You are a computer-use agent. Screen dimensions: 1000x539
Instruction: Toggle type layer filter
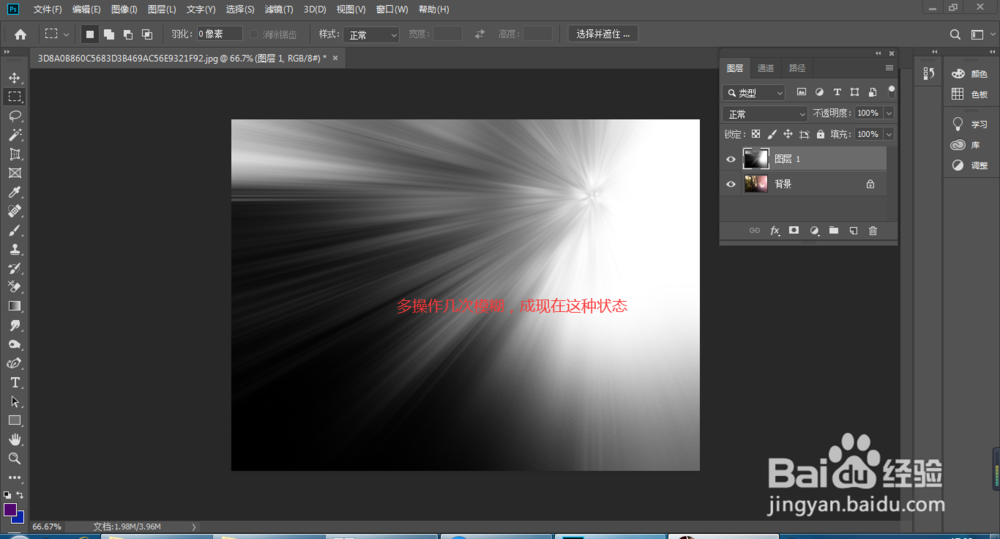click(837, 92)
